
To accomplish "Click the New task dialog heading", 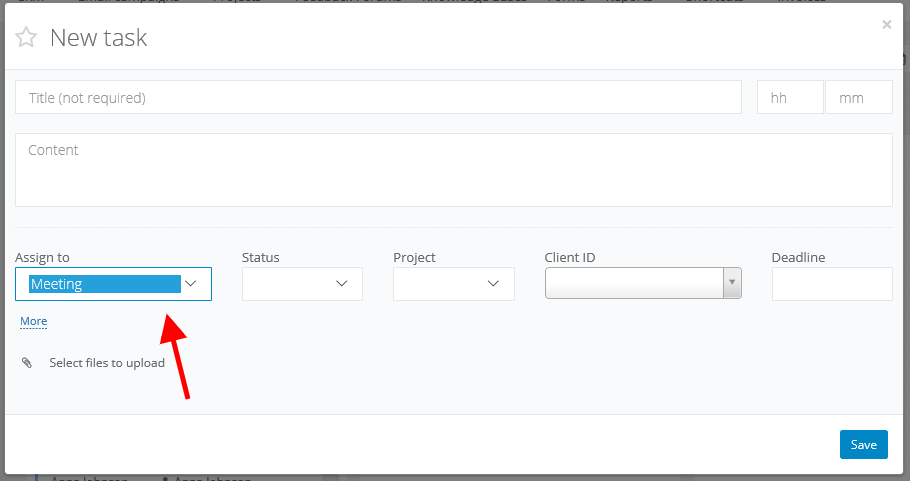I will [98, 38].
